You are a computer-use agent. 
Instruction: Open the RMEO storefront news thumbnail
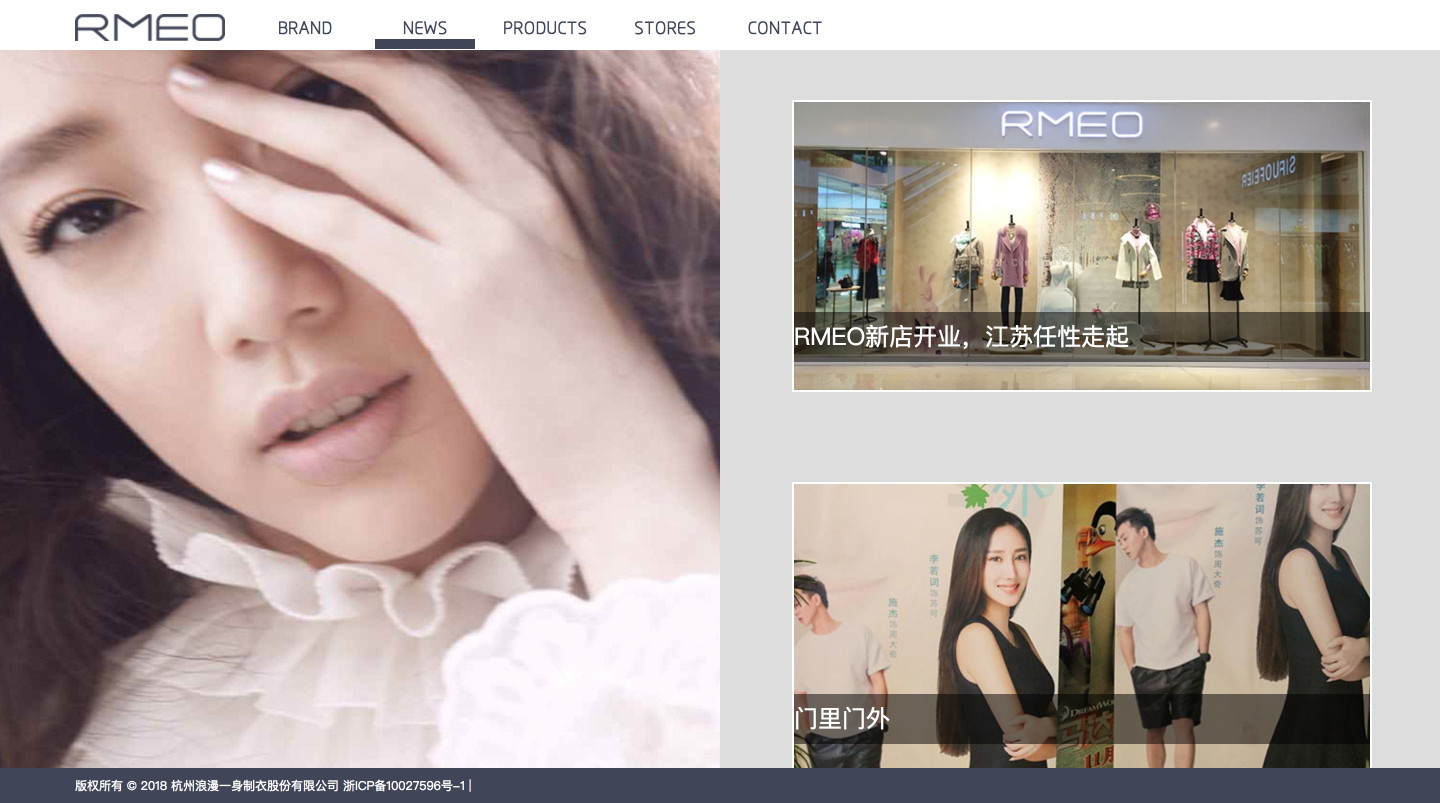point(1081,230)
